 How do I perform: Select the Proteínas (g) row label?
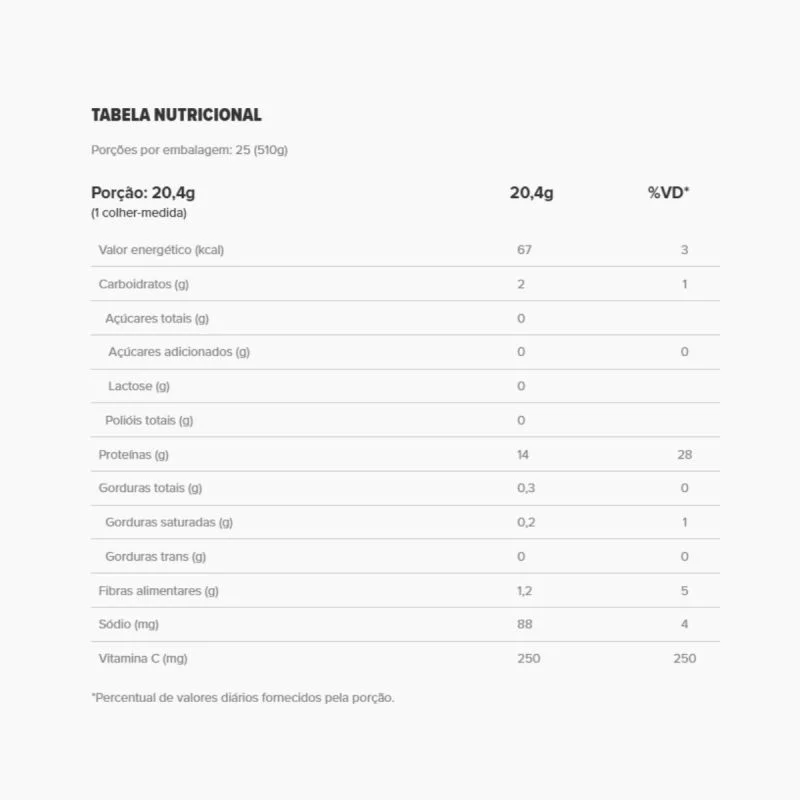pyautogui.click(x=133, y=455)
